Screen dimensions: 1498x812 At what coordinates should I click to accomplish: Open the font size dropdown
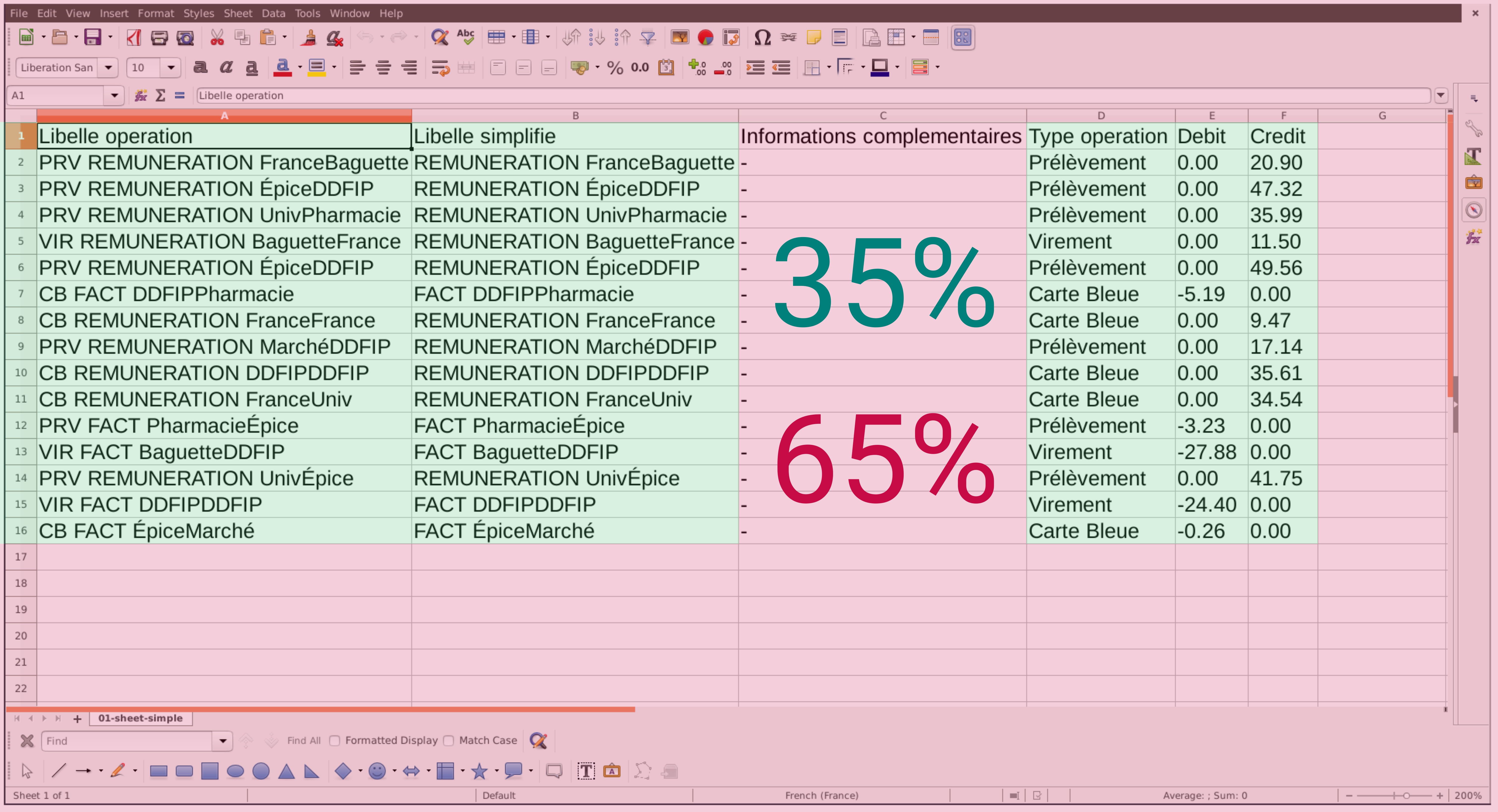171,67
